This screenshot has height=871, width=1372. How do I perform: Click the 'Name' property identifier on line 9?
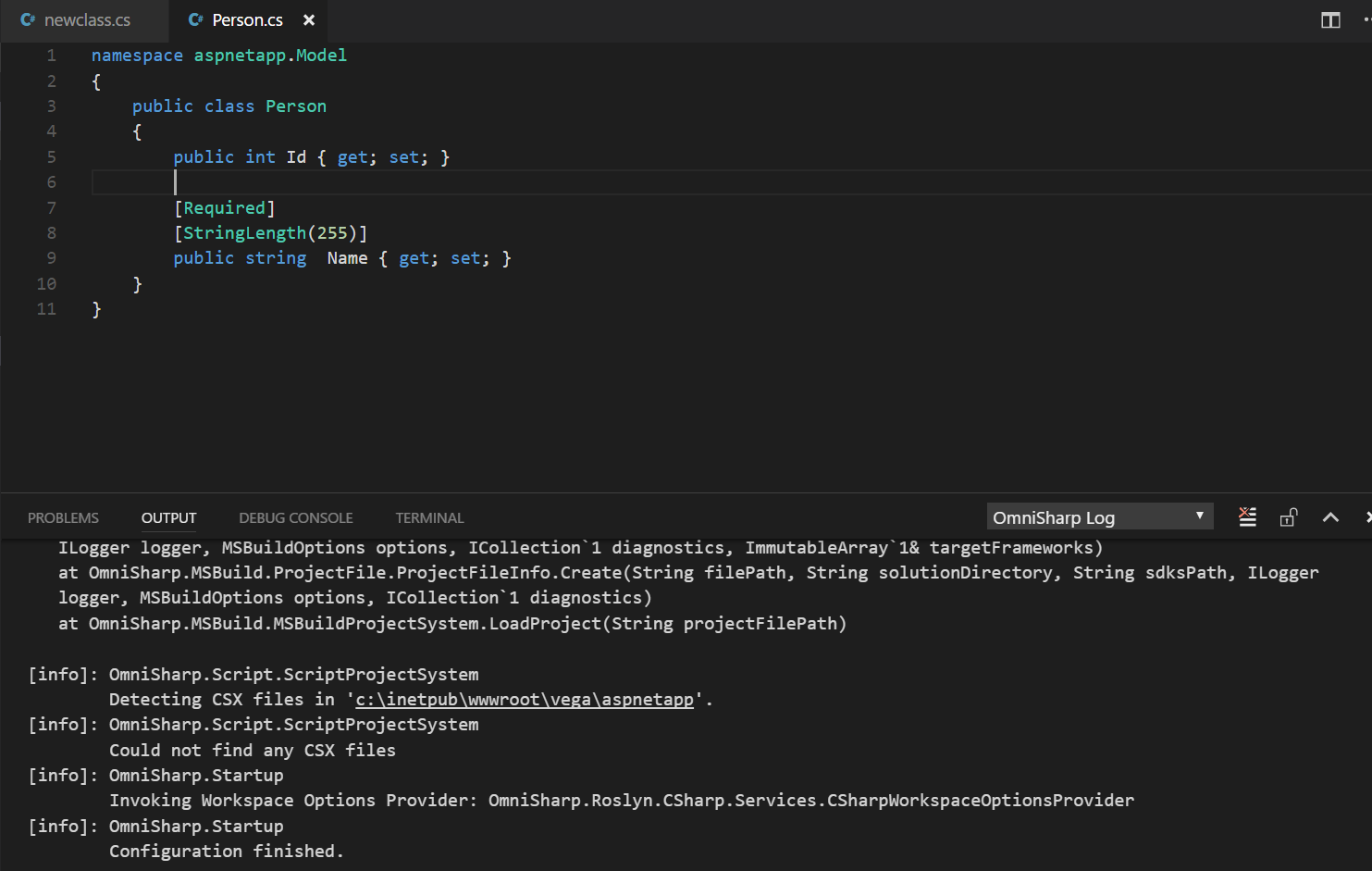(347, 258)
